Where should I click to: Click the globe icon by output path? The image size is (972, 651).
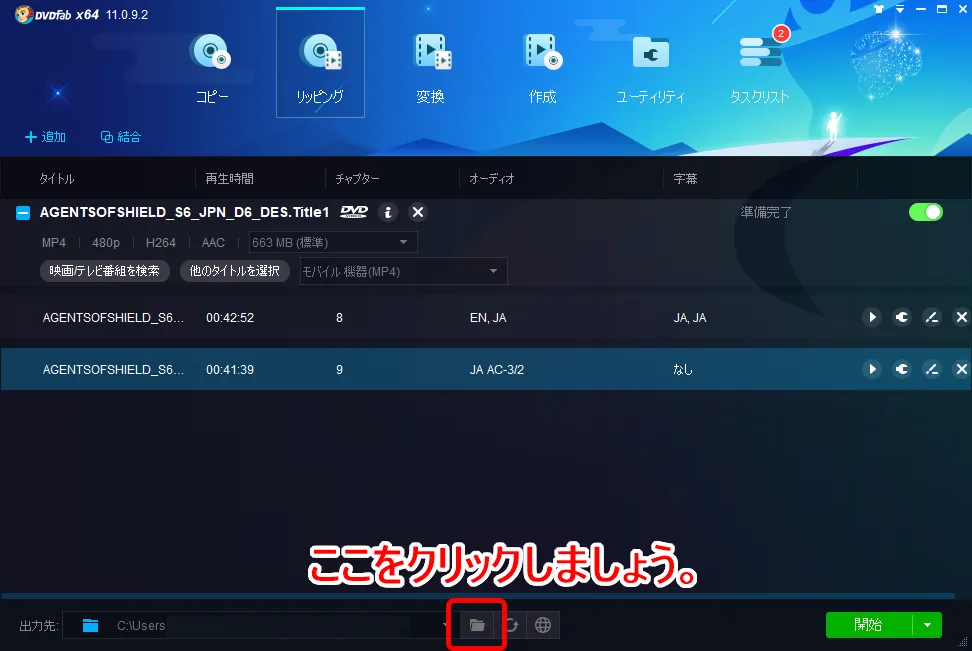point(543,625)
